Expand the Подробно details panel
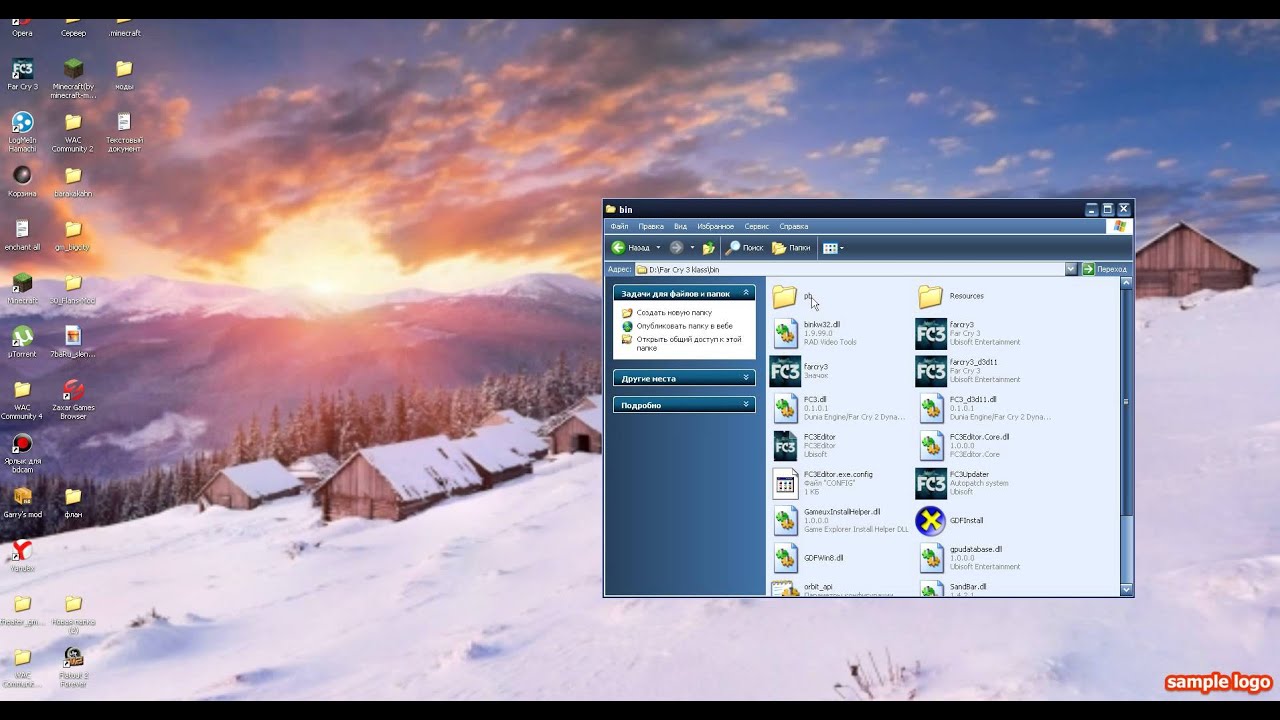The height and width of the screenshot is (720, 1280). (x=745, y=405)
